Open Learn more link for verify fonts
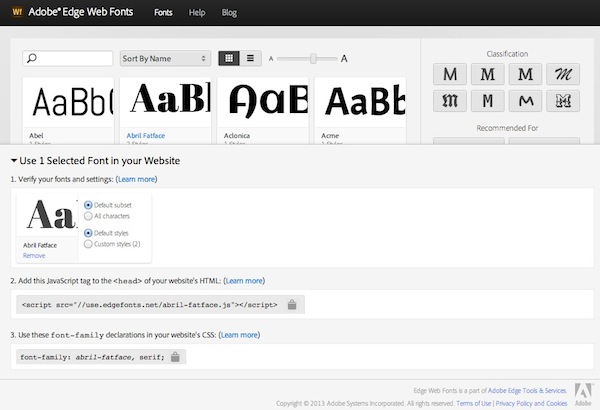Viewport: 600px width, 410px height. [x=137, y=179]
